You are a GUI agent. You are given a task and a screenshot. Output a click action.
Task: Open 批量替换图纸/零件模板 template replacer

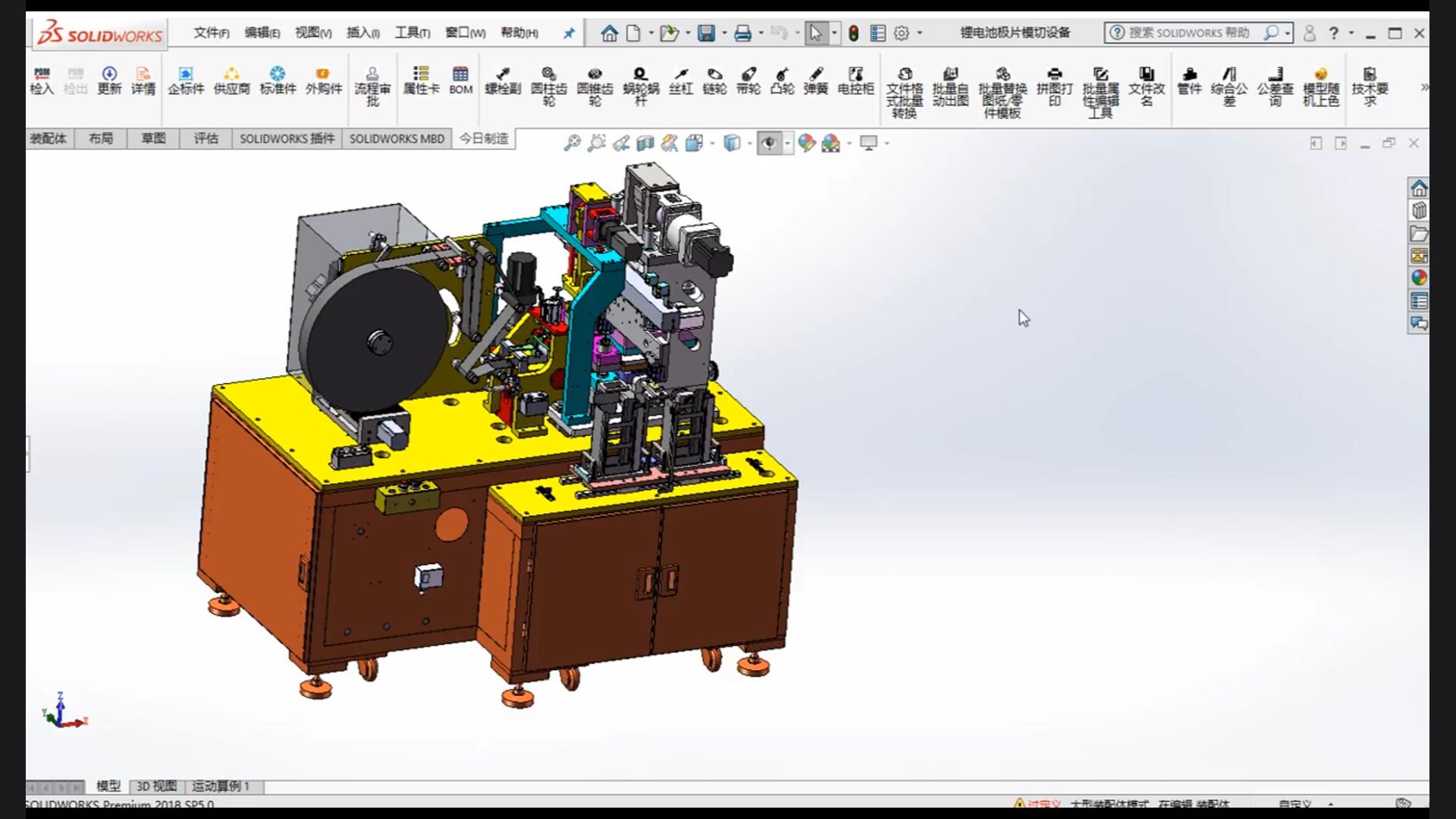click(1003, 93)
